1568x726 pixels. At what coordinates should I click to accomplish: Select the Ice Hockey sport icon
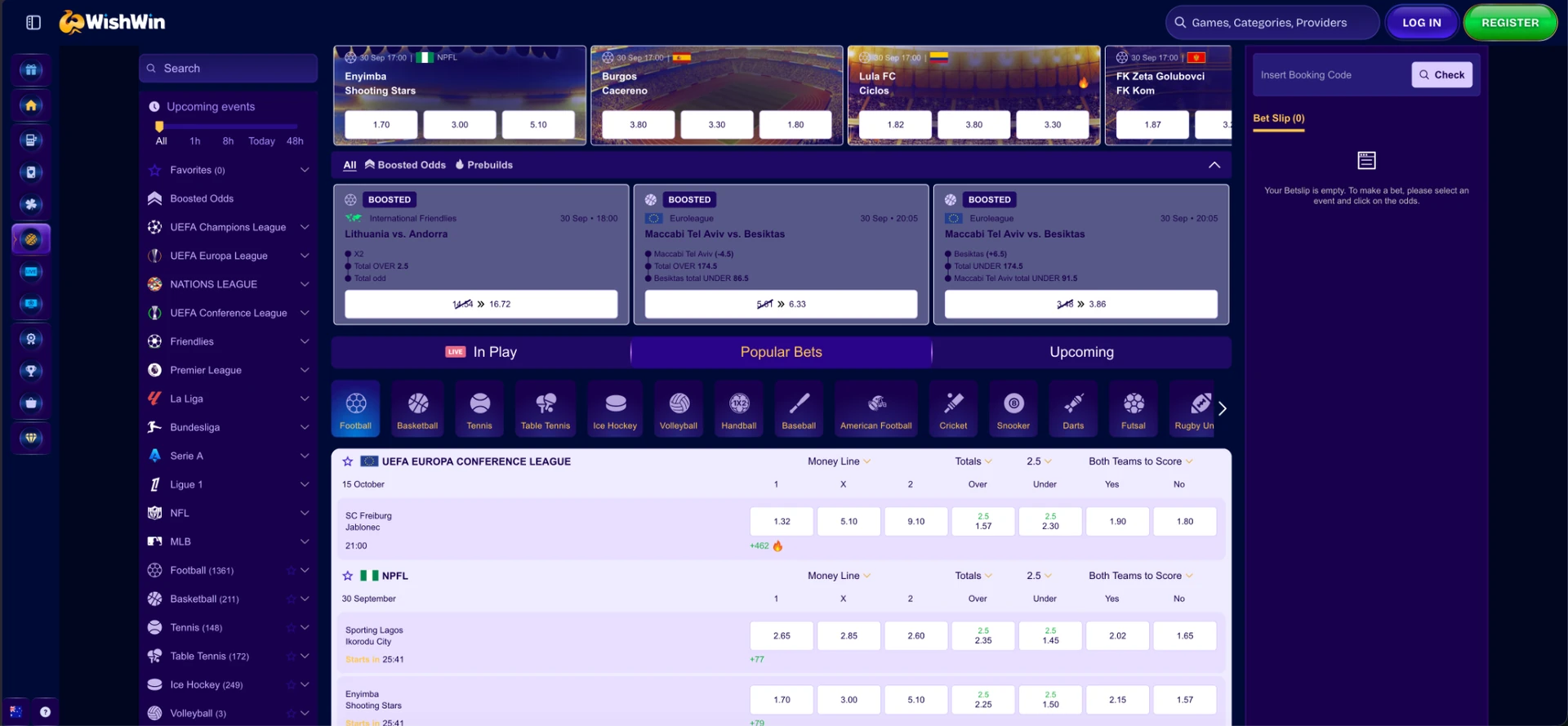pos(615,408)
